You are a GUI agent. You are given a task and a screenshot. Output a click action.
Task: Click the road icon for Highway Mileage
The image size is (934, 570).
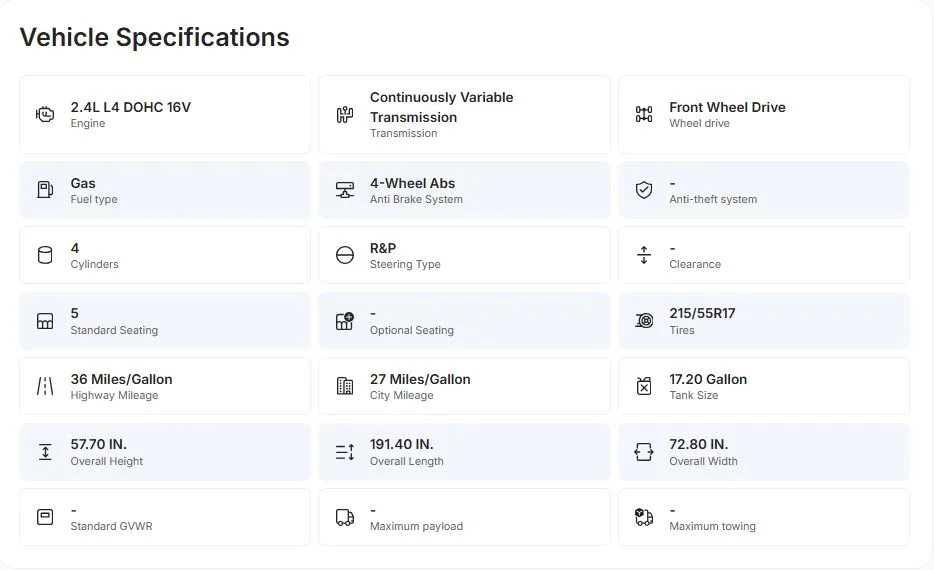click(x=45, y=387)
